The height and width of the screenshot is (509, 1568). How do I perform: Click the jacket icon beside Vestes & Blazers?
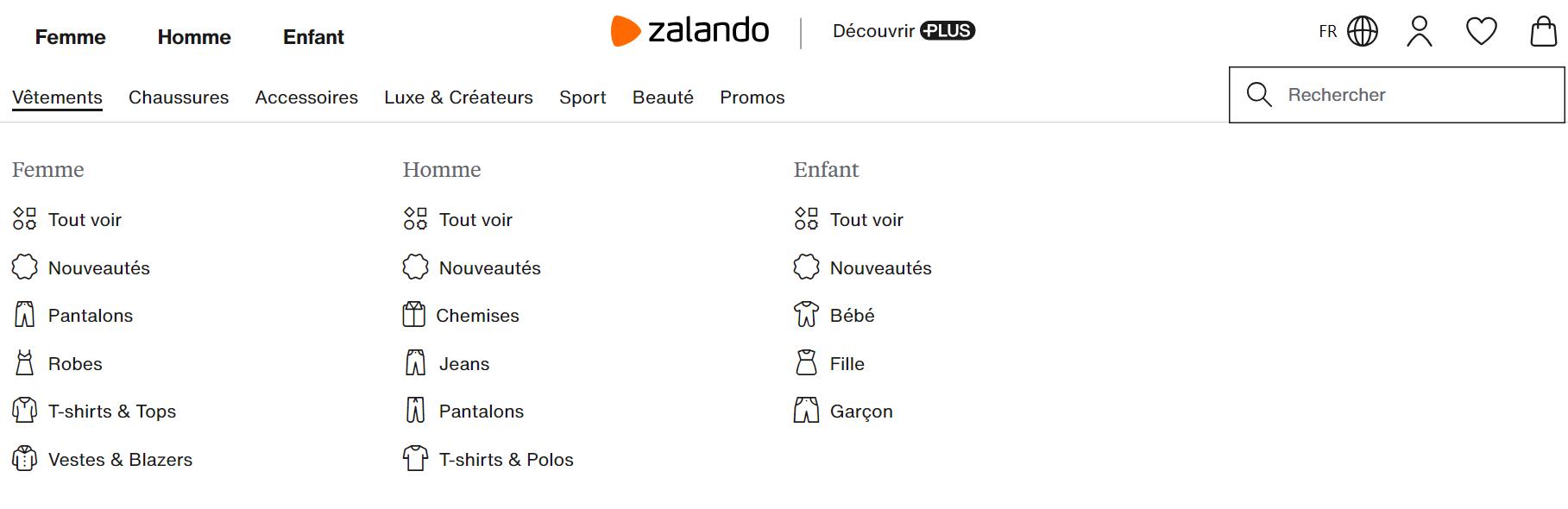[x=25, y=459]
